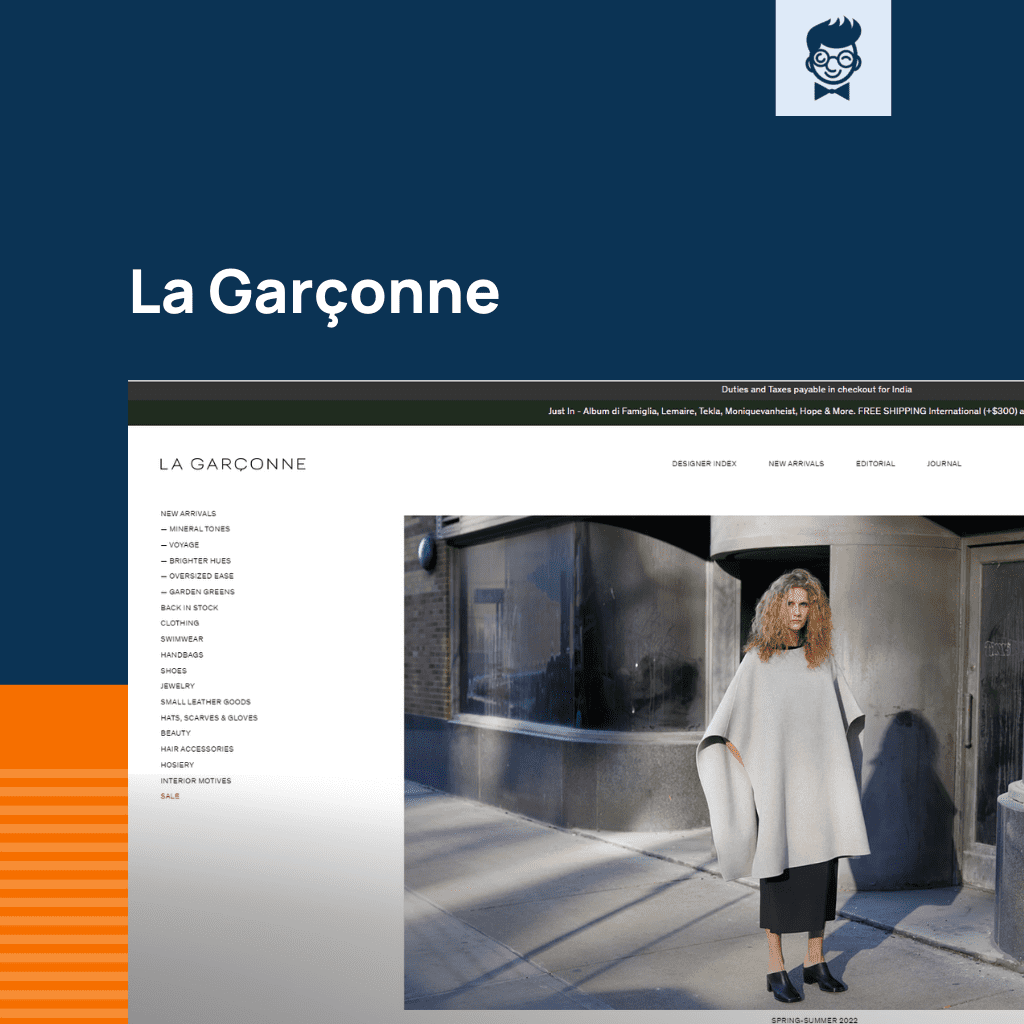
Task: Open the New Arrivals top menu item
Action: [796, 464]
